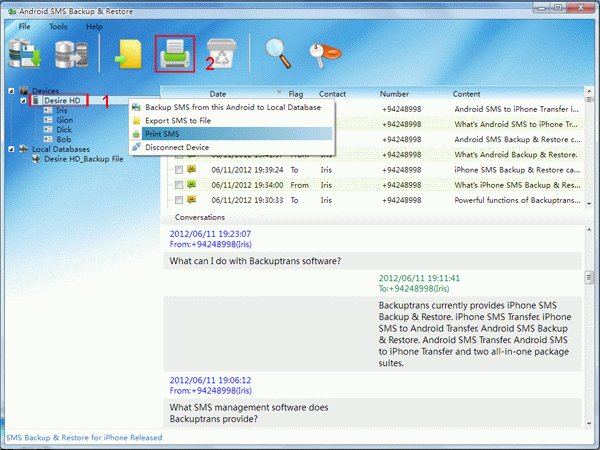Click the key registration toolbar icon
The width and height of the screenshot is (600, 450).
tap(325, 55)
